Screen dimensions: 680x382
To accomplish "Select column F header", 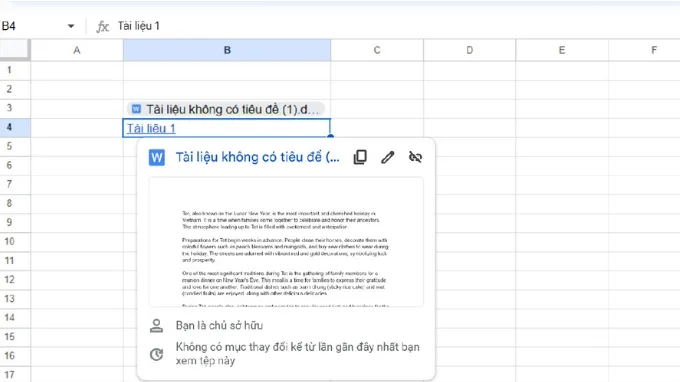I will coord(644,50).
